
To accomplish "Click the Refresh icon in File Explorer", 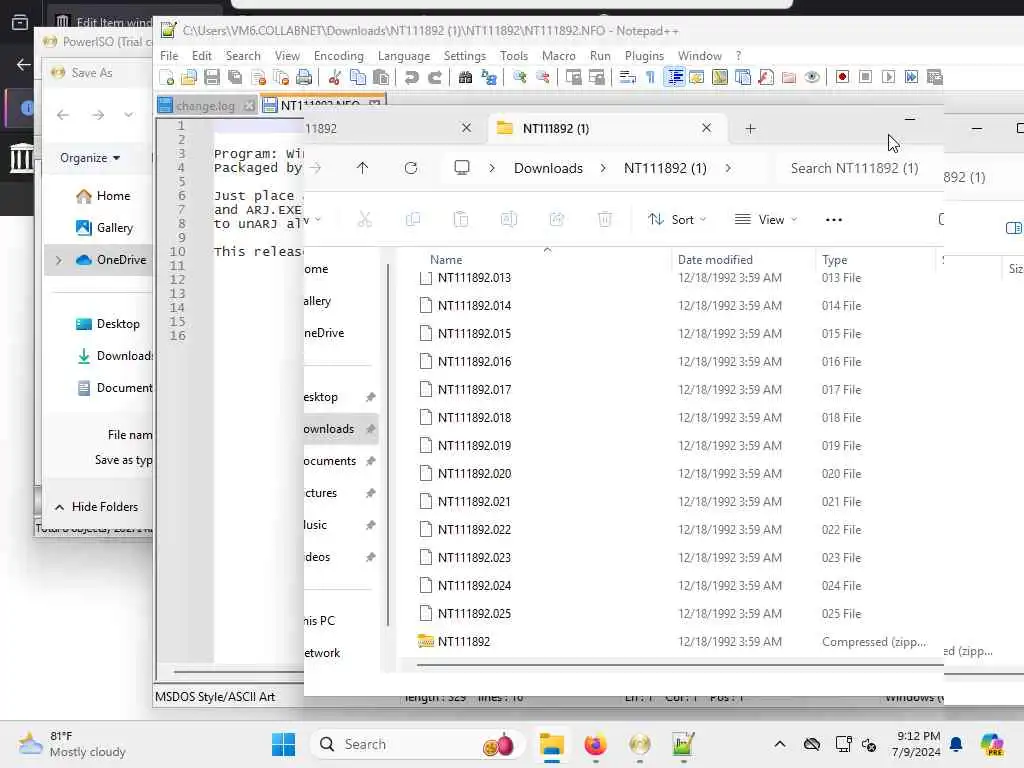I will click(x=411, y=168).
